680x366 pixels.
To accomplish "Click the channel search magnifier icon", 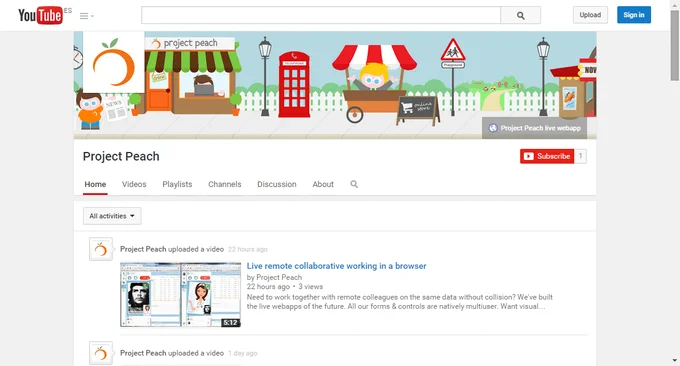I will click(354, 184).
